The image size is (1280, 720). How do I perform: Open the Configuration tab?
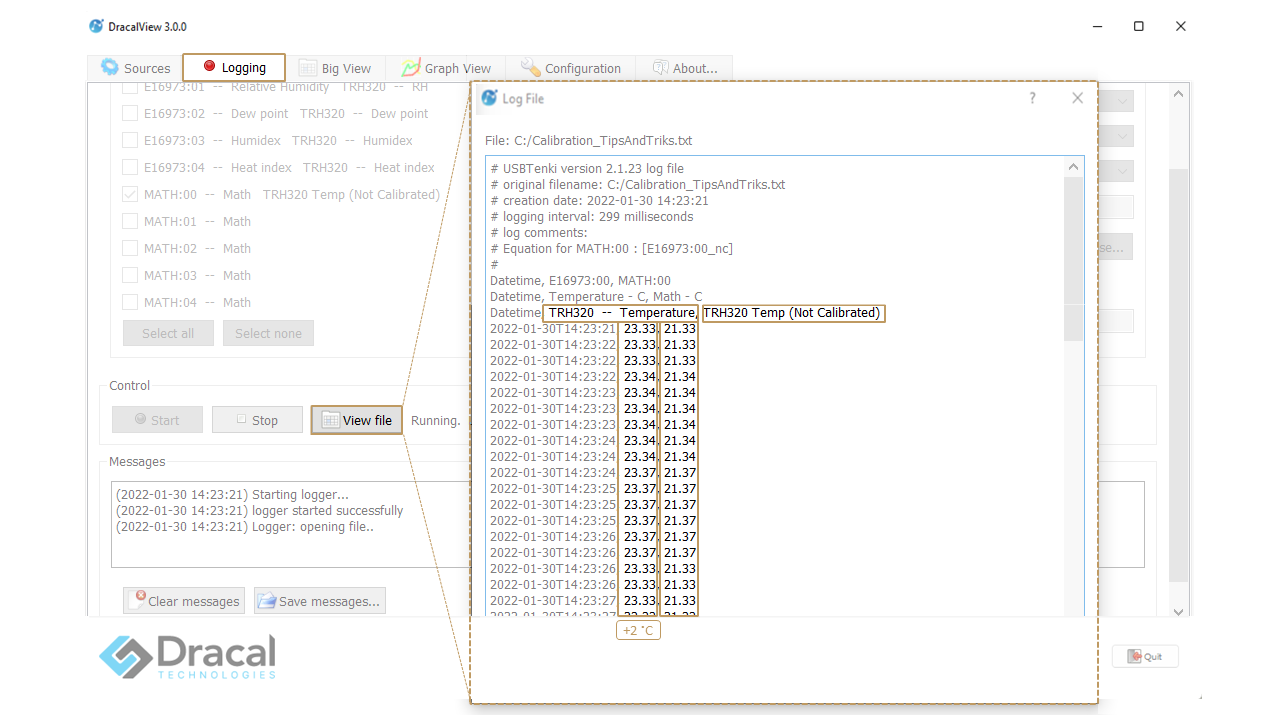click(570, 68)
